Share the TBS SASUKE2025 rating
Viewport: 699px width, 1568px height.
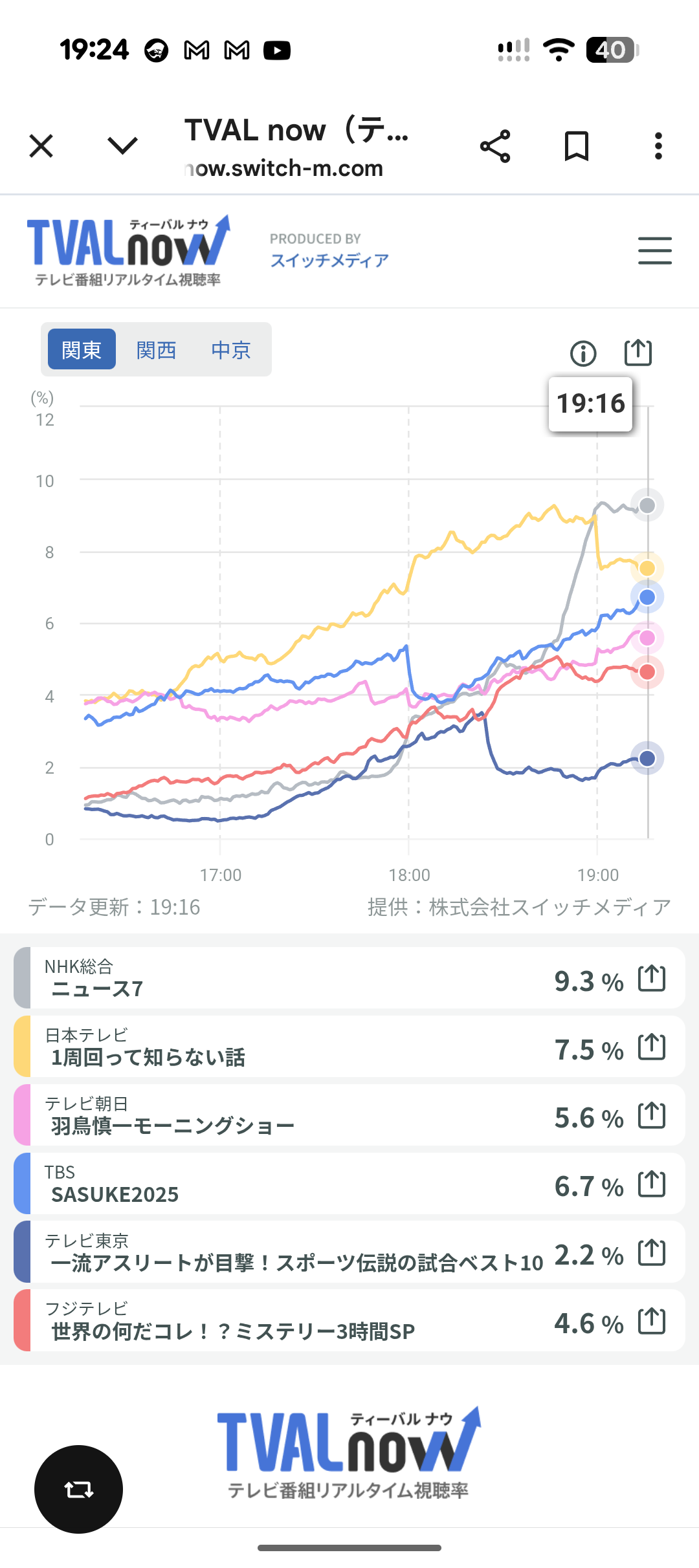pyautogui.click(x=651, y=1184)
